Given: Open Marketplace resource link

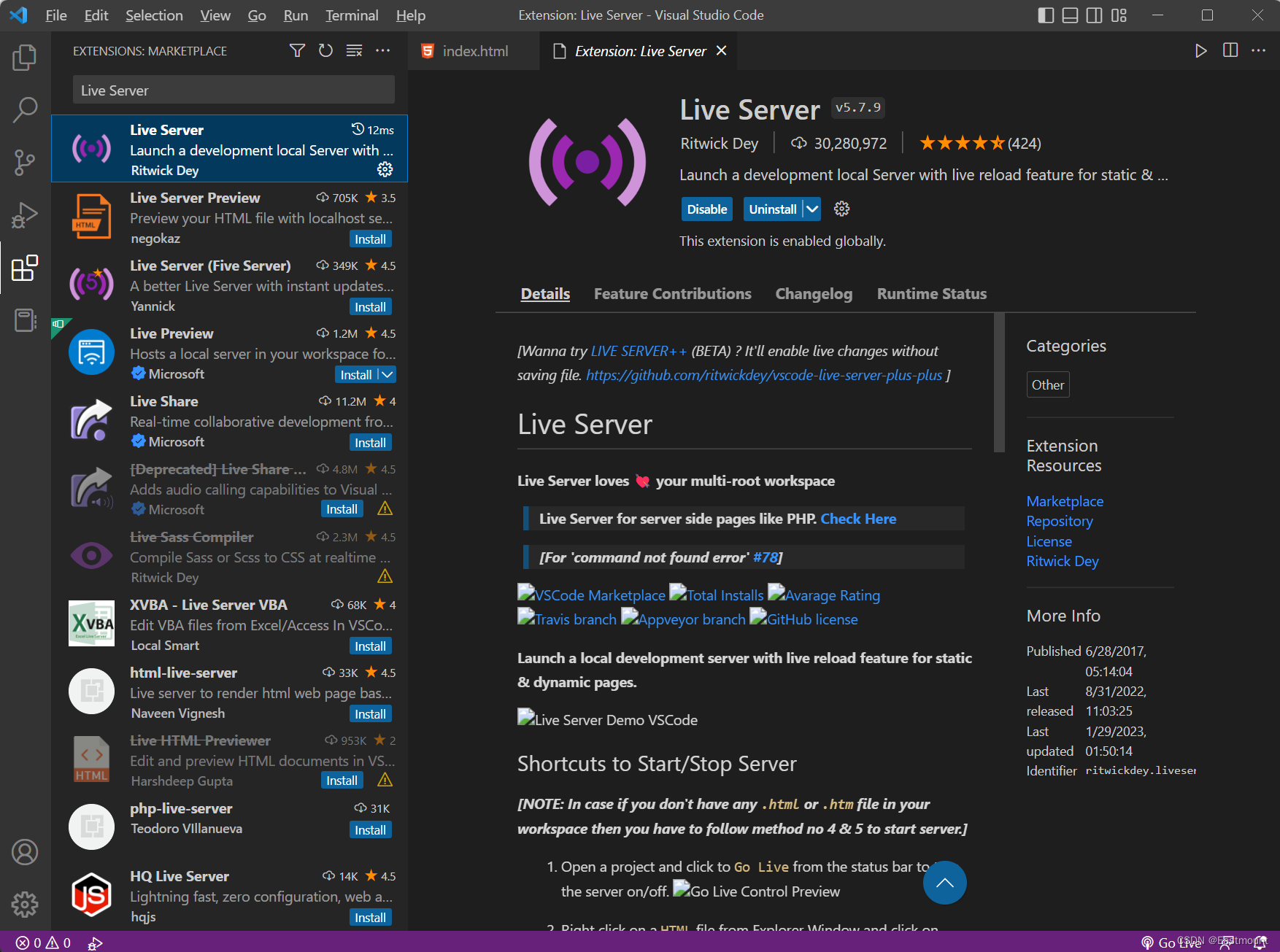Looking at the screenshot, I should [x=1065, y=501].
